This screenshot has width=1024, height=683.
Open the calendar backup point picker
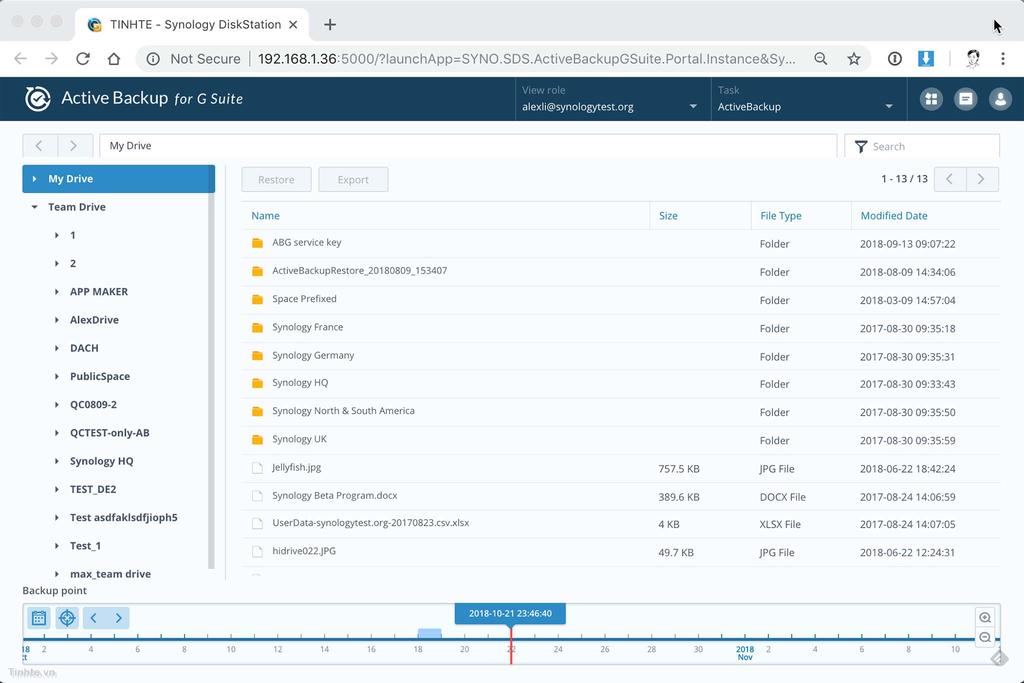click(x=39, y=618)
